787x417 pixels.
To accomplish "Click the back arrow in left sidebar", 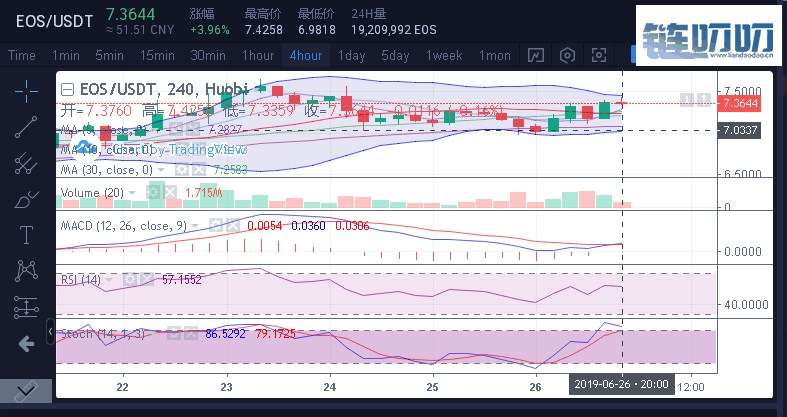I will pyautogui.click(x=26, y=344).
